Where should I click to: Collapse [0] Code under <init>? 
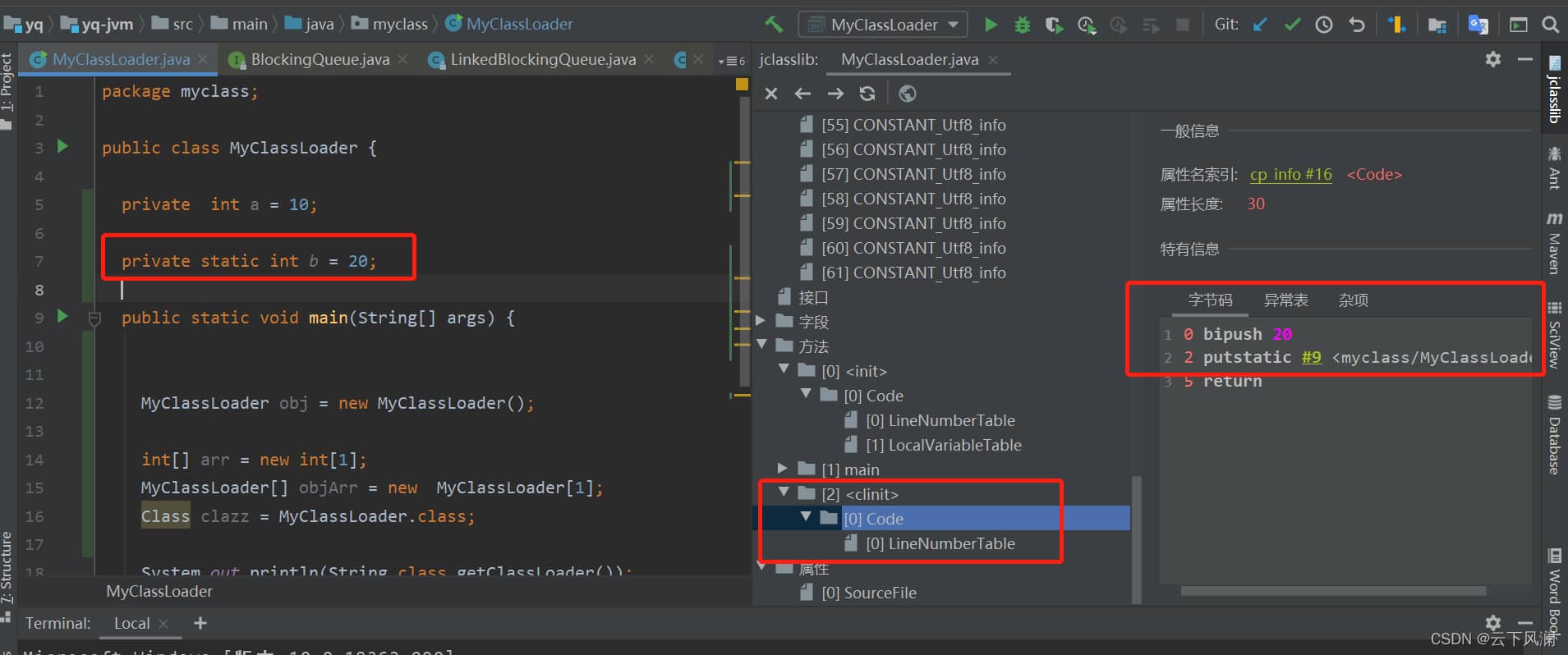coord(806,394)
